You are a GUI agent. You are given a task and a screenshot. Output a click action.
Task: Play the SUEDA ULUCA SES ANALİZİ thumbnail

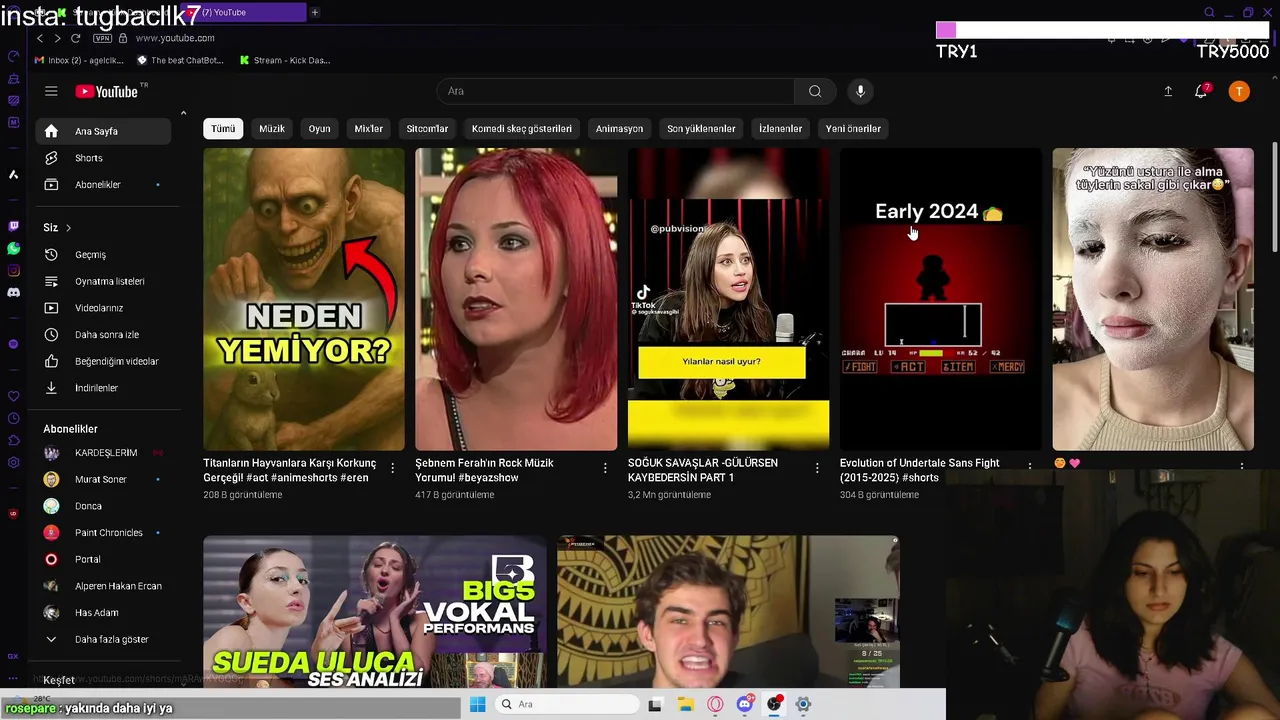coord(374,612)
